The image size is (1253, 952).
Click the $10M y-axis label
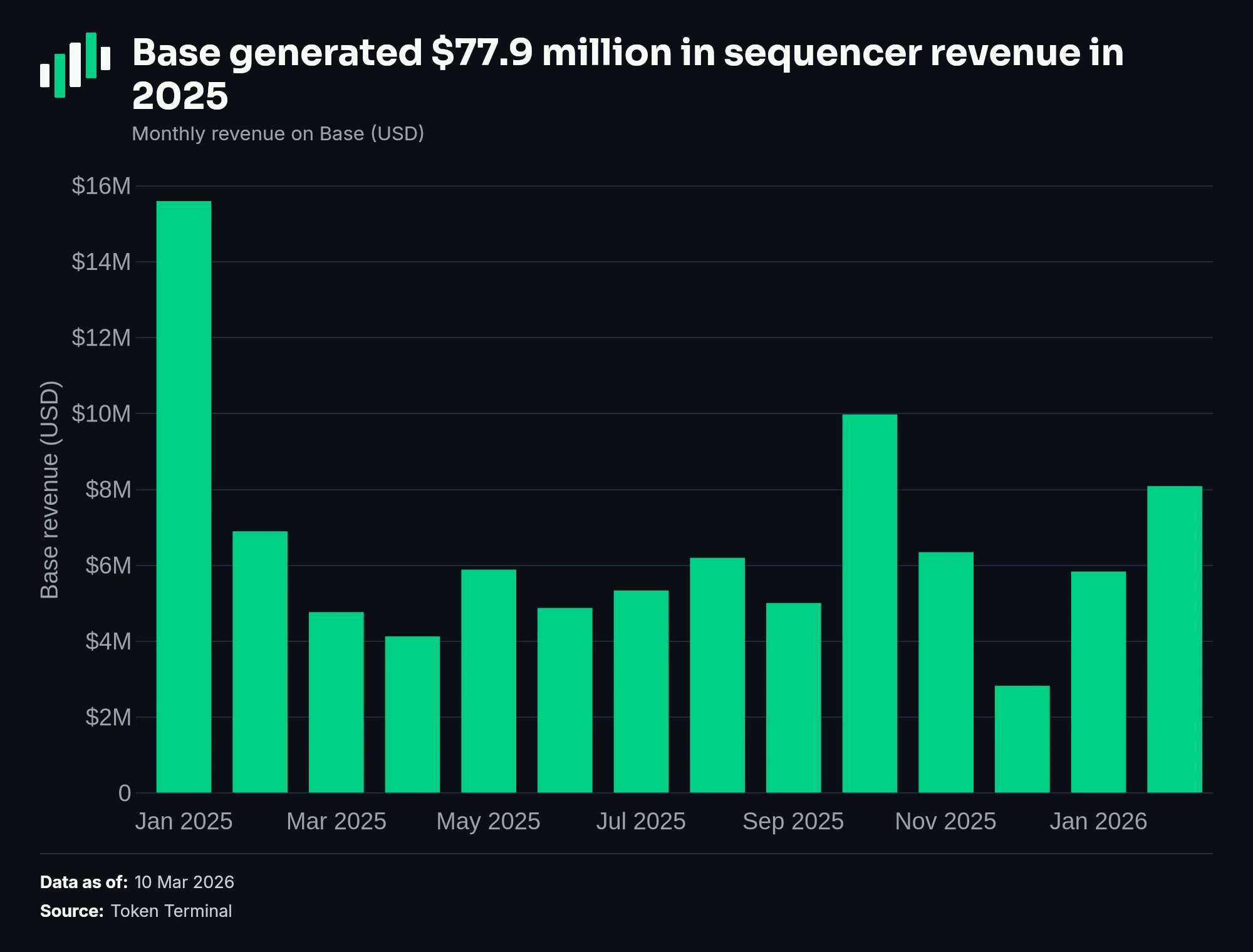point(101,413)
